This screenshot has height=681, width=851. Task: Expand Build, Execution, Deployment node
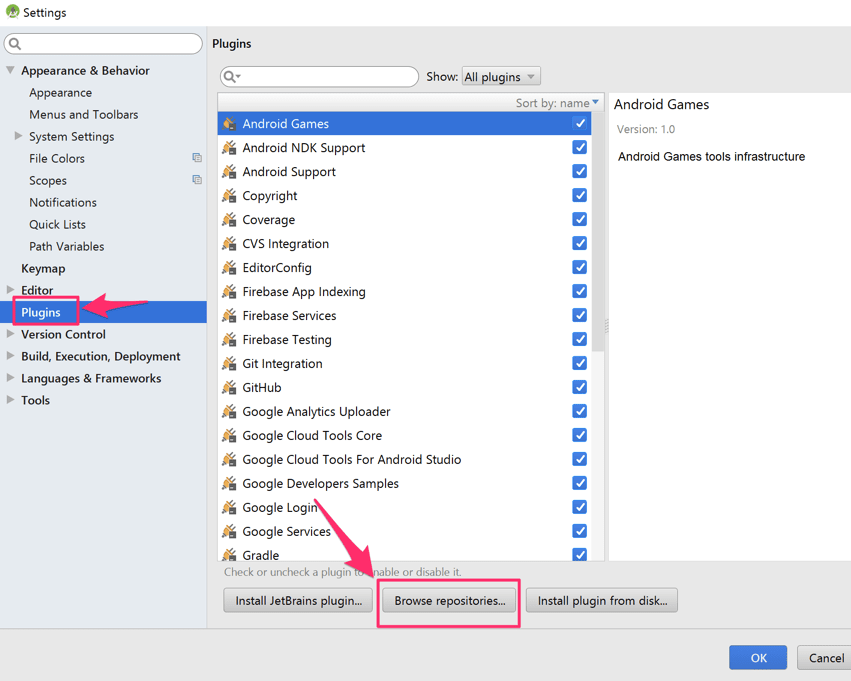point(10,355)
